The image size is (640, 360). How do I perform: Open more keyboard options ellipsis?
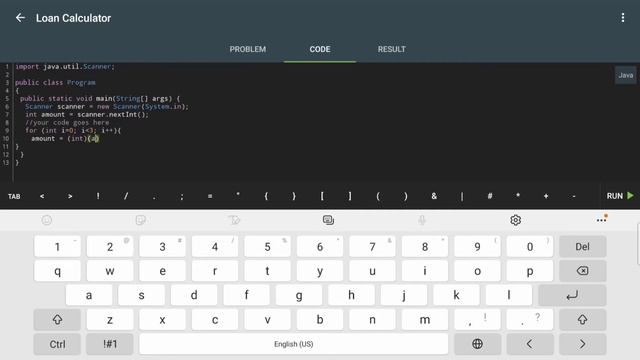(x=602, y=220)
